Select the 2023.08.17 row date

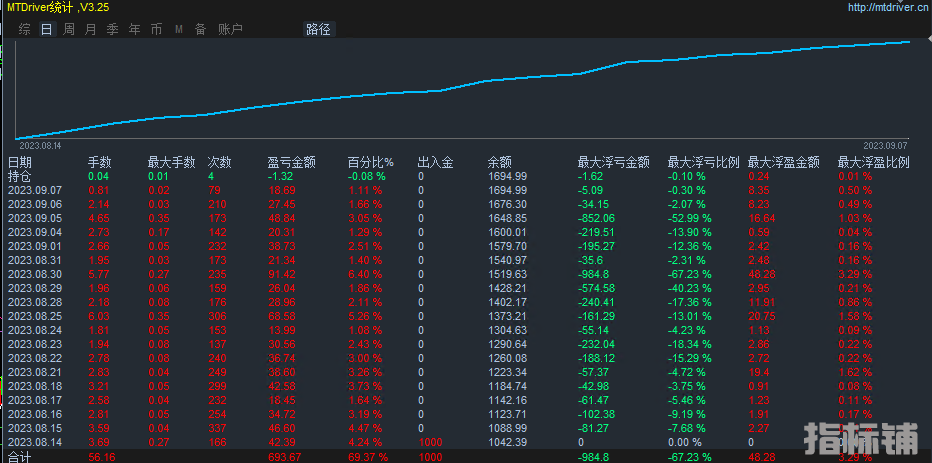click(x=33, y=401)
